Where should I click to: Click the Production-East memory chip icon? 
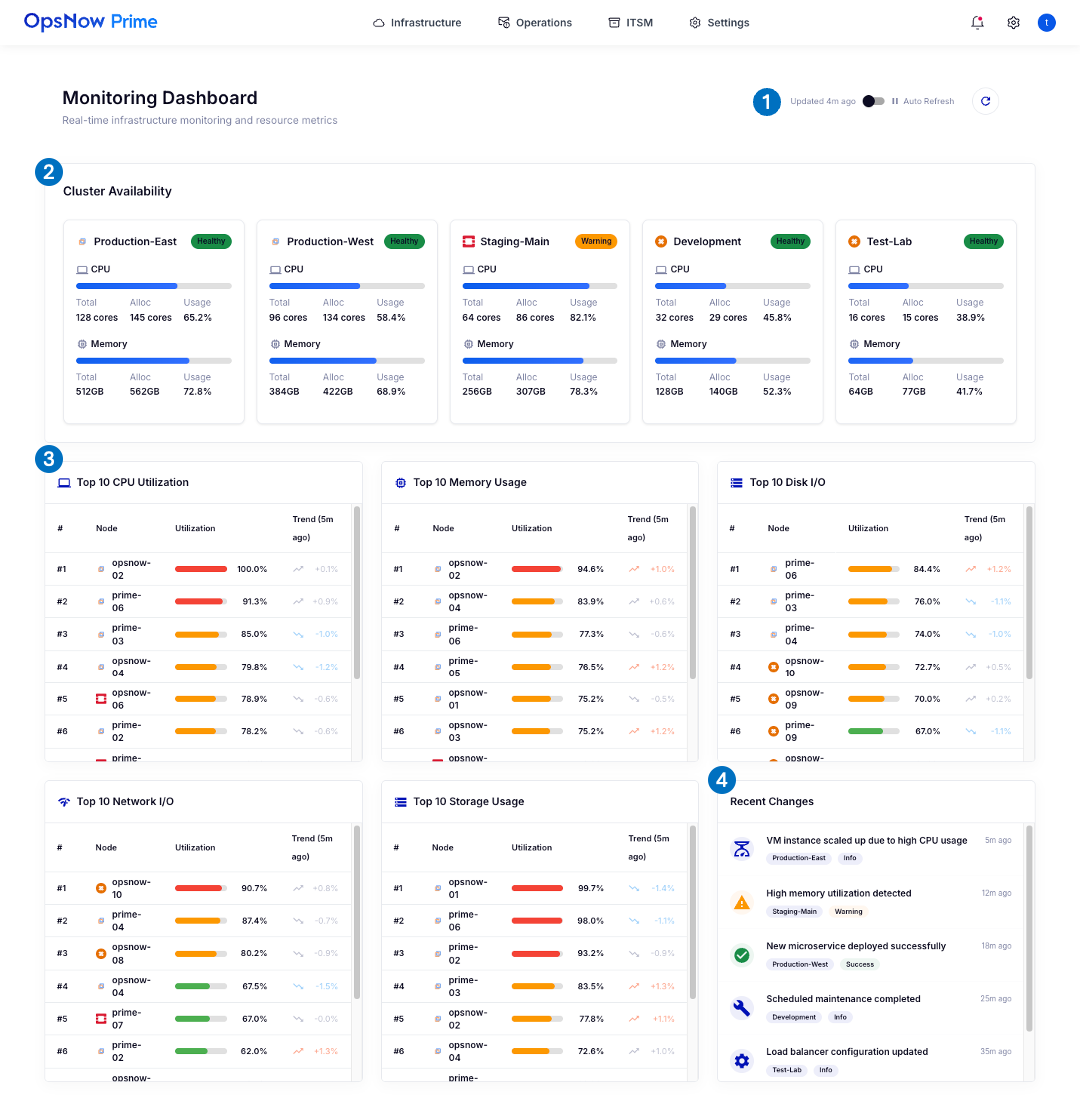coord(82,344)
